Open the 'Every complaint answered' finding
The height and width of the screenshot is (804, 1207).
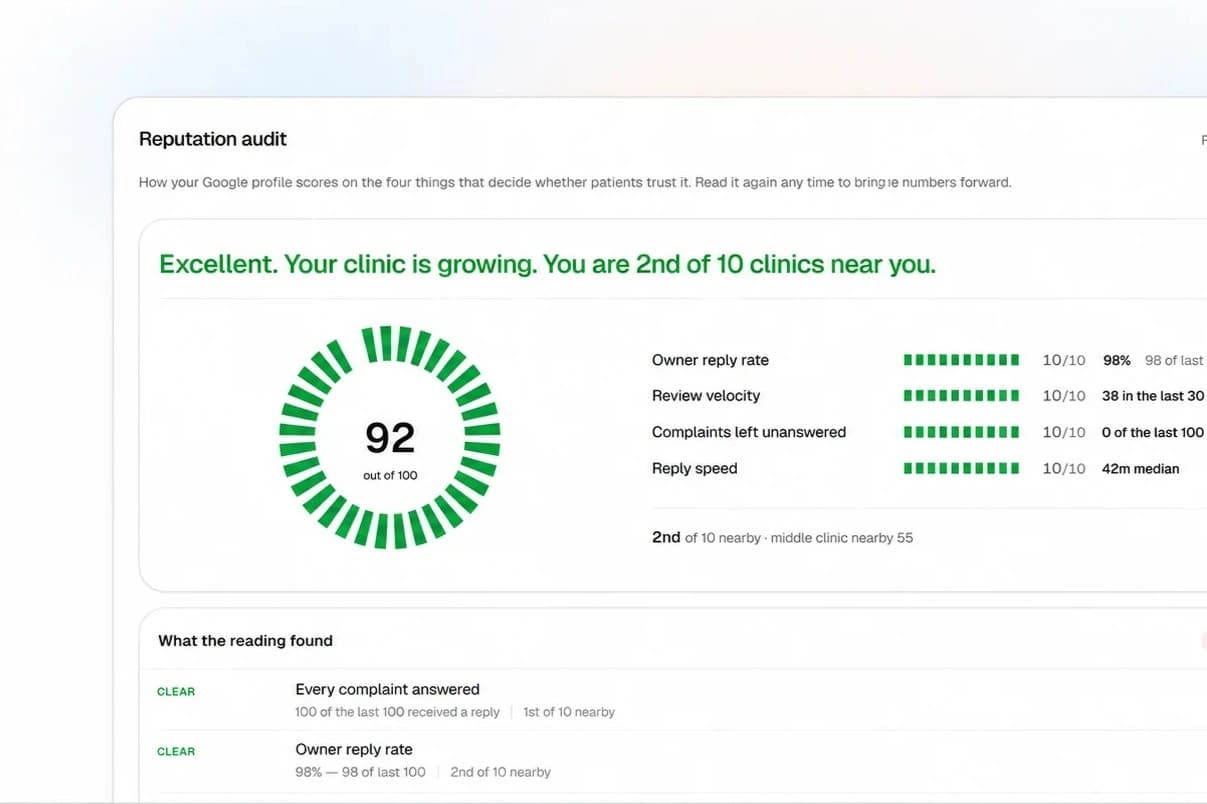coord(387,689)
